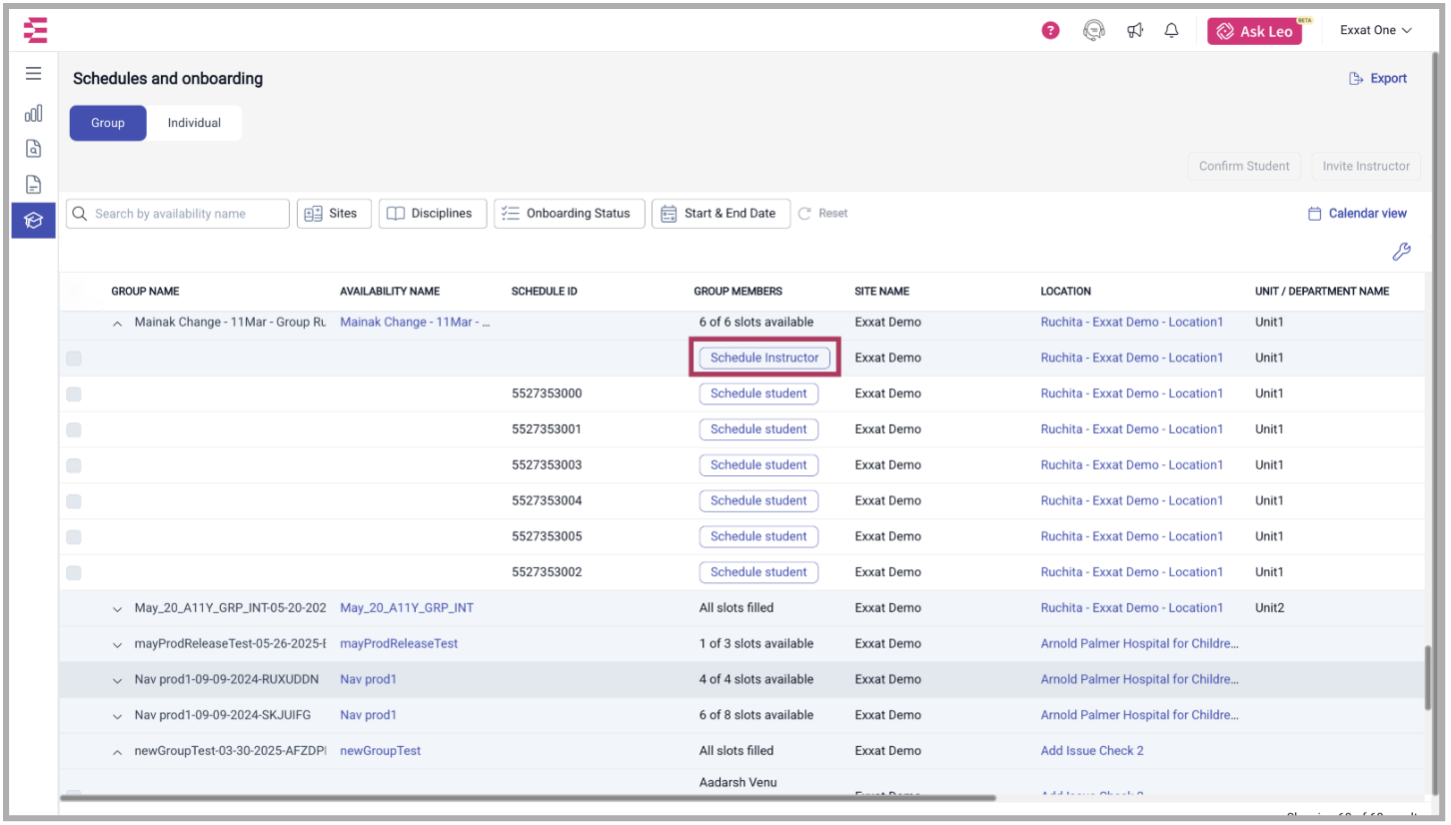Viewport: 1451px width, 825px height.
Task: Expand the mayProdReleaseTest group row
Action: tap(117, 644)
